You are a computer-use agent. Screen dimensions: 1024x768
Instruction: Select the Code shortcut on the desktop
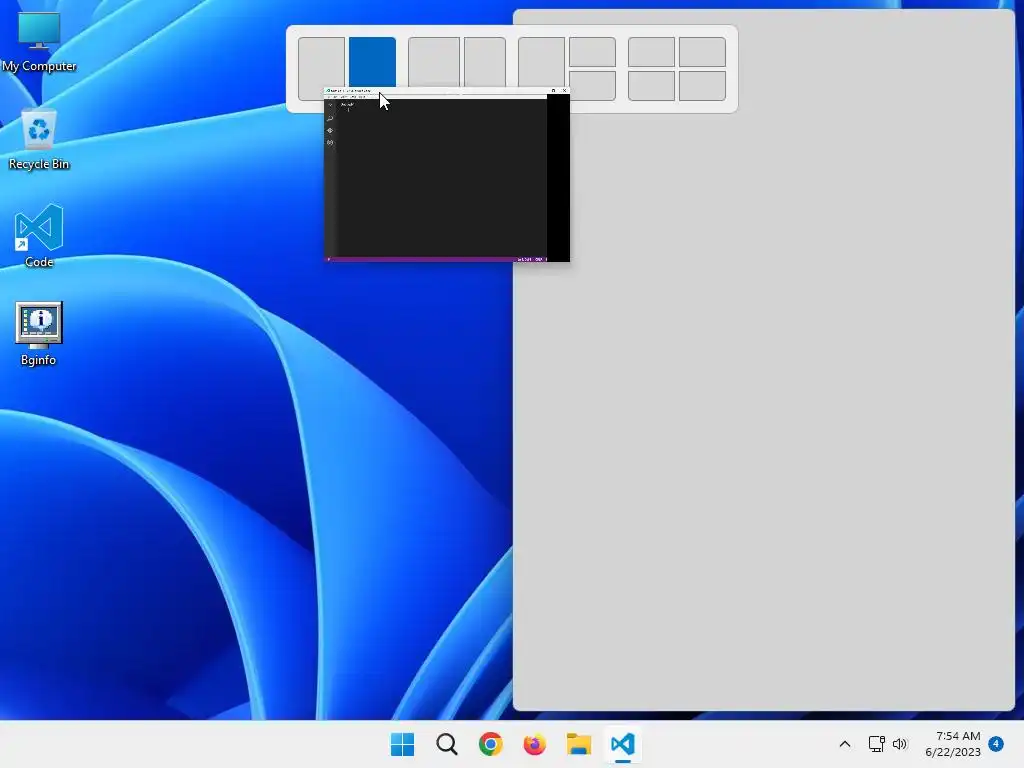point(39,236)
